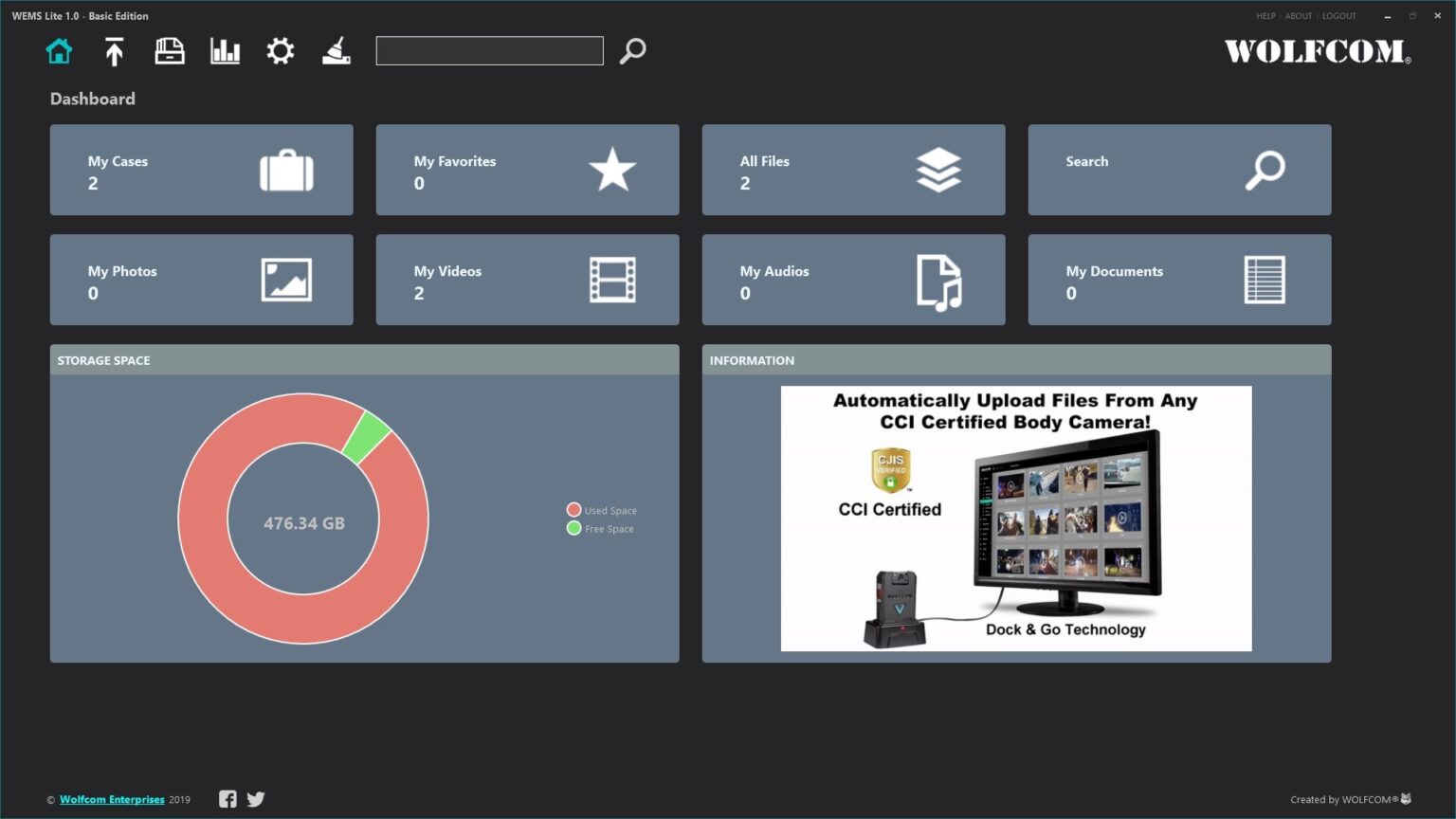Click the LOGOUT option
This screenshot has width=1456, height=819.
[1338, 15]
